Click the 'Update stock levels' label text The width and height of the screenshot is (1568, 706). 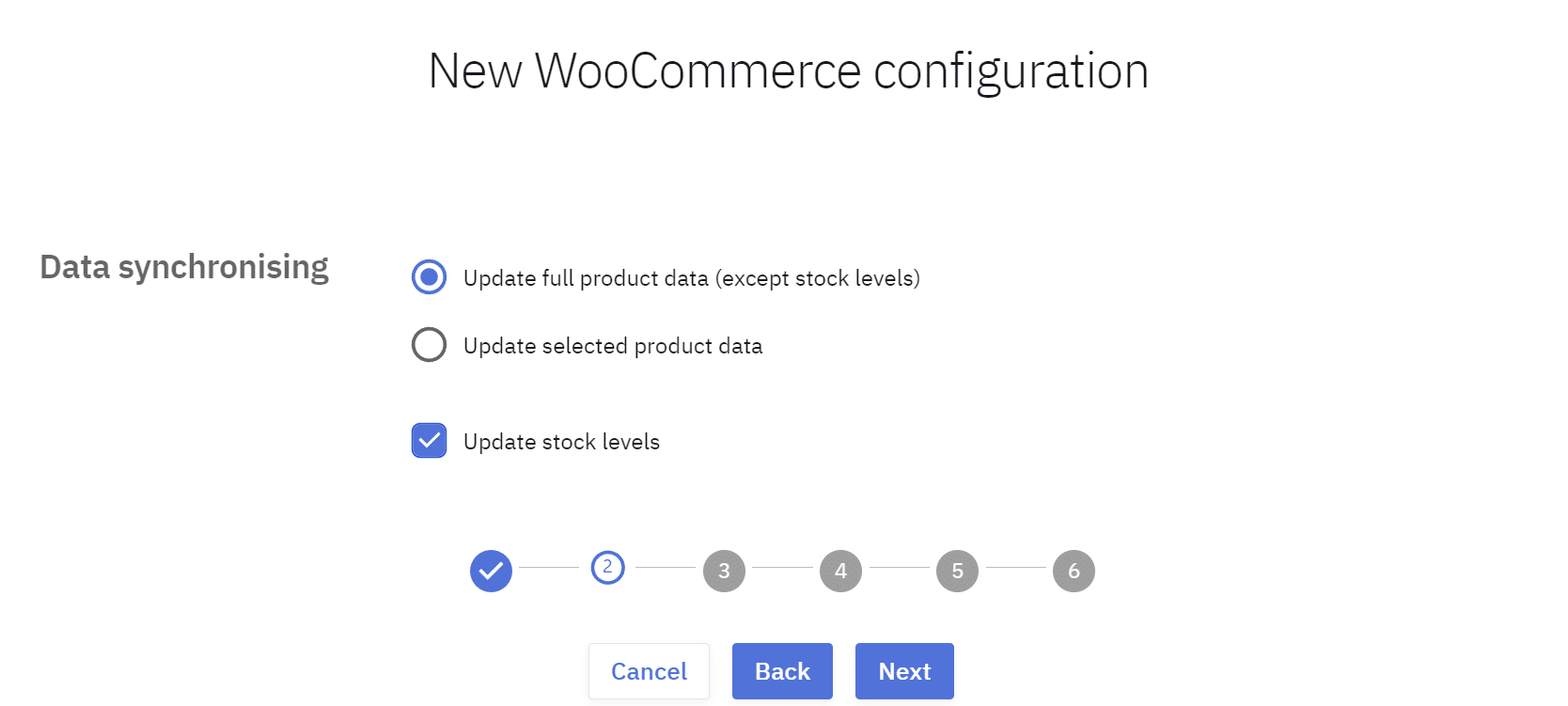pos(561,442)
